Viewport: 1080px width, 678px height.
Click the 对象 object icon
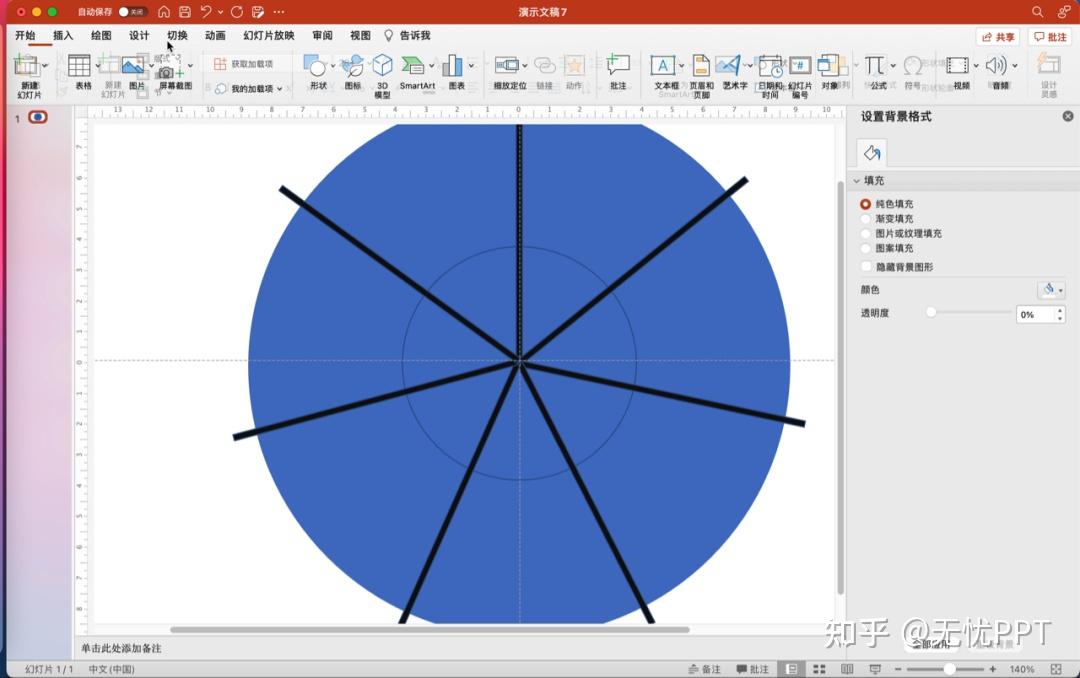[829, 66]
